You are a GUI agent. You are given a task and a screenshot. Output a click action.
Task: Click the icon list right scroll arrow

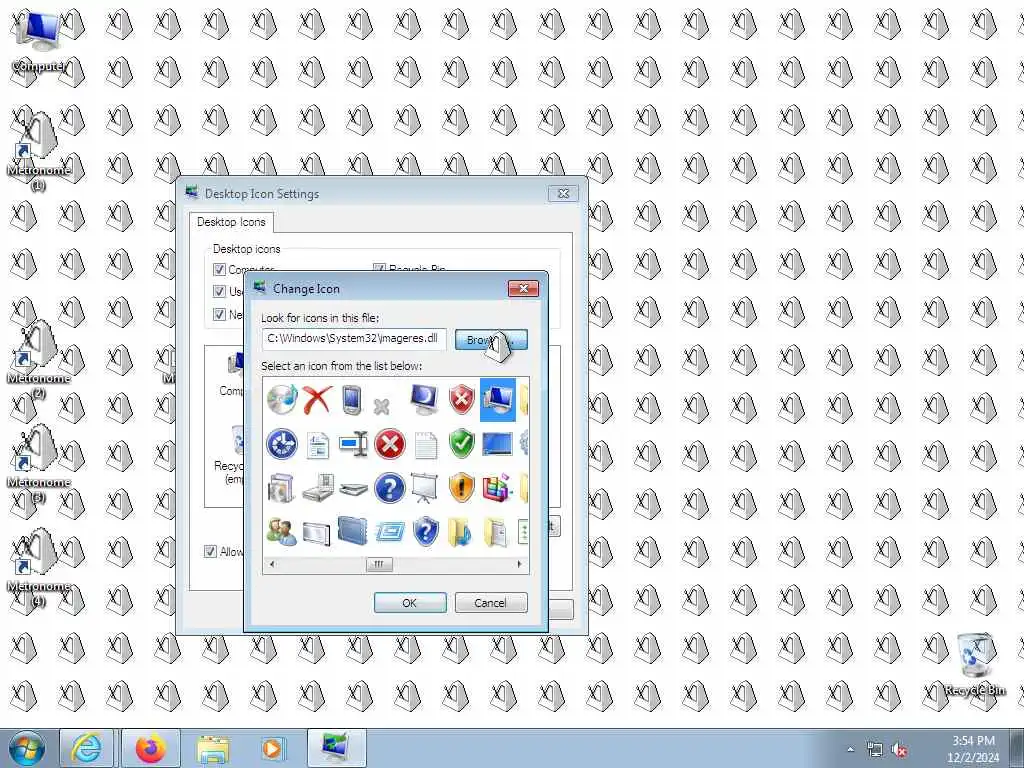click(520, 564)
